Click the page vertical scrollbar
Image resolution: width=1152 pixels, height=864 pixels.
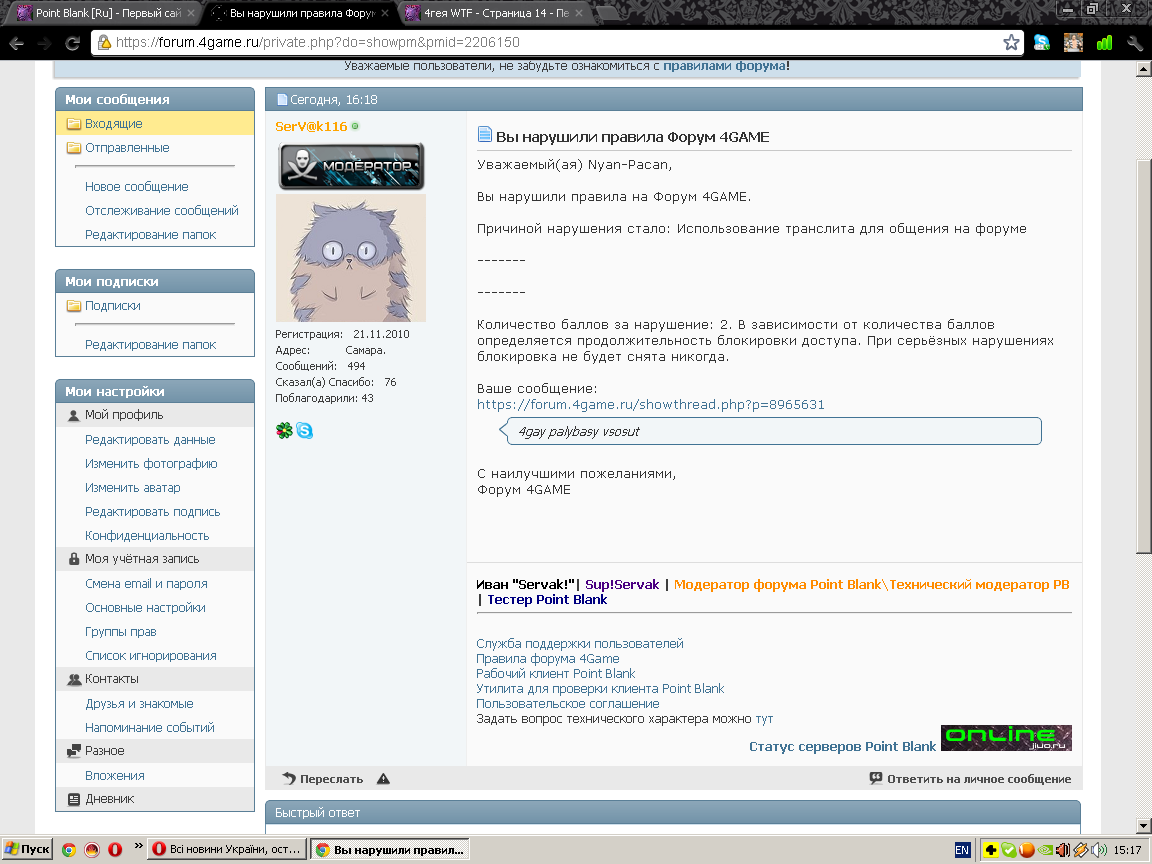(x=1144, y=350)
